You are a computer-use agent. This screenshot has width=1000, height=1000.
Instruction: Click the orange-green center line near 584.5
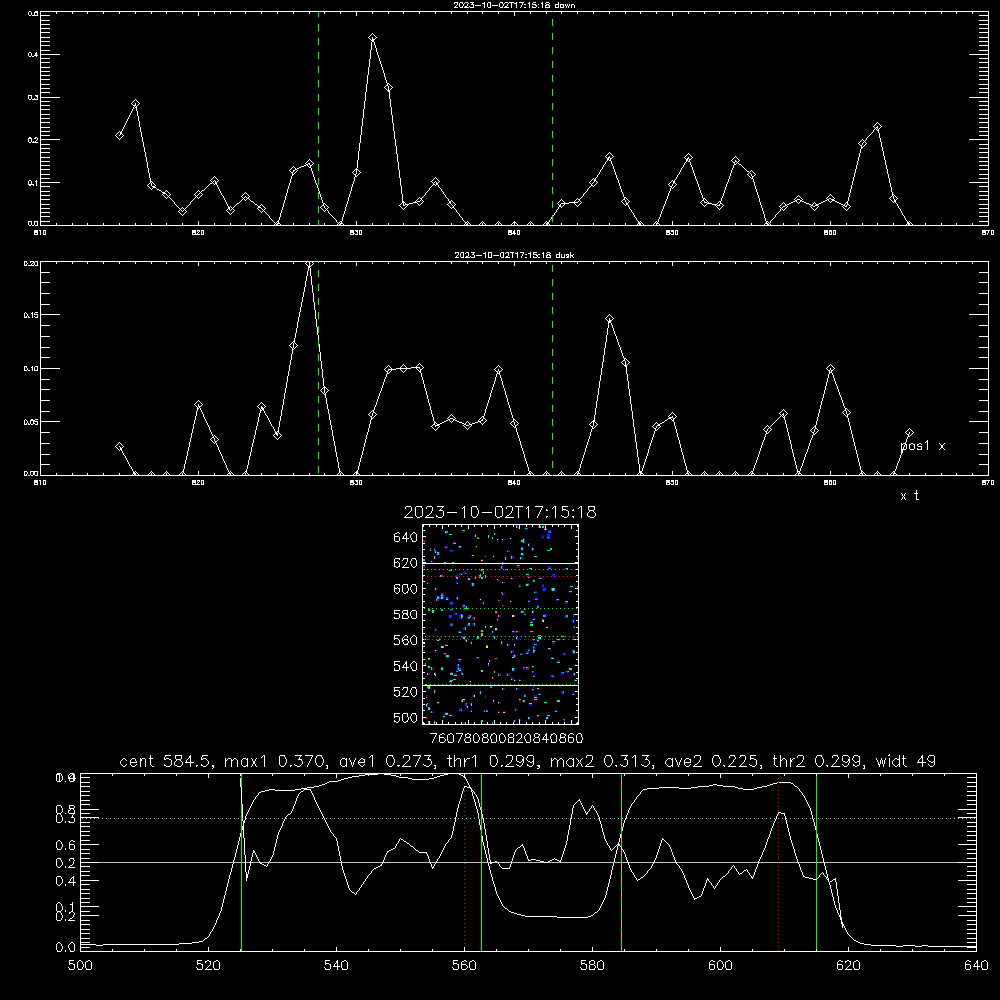(621, 862)
